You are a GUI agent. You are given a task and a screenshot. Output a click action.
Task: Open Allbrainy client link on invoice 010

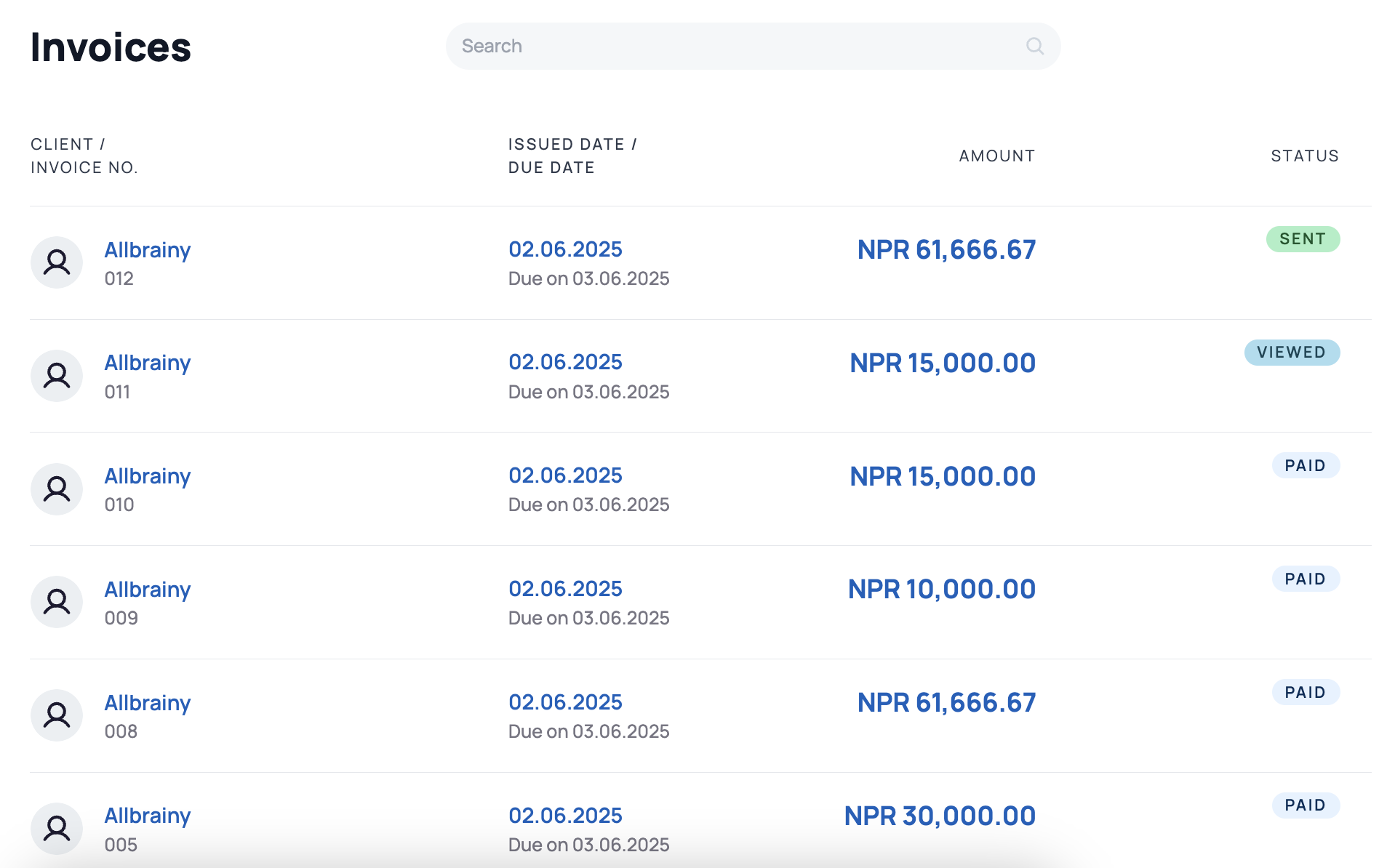coord(148,476)
